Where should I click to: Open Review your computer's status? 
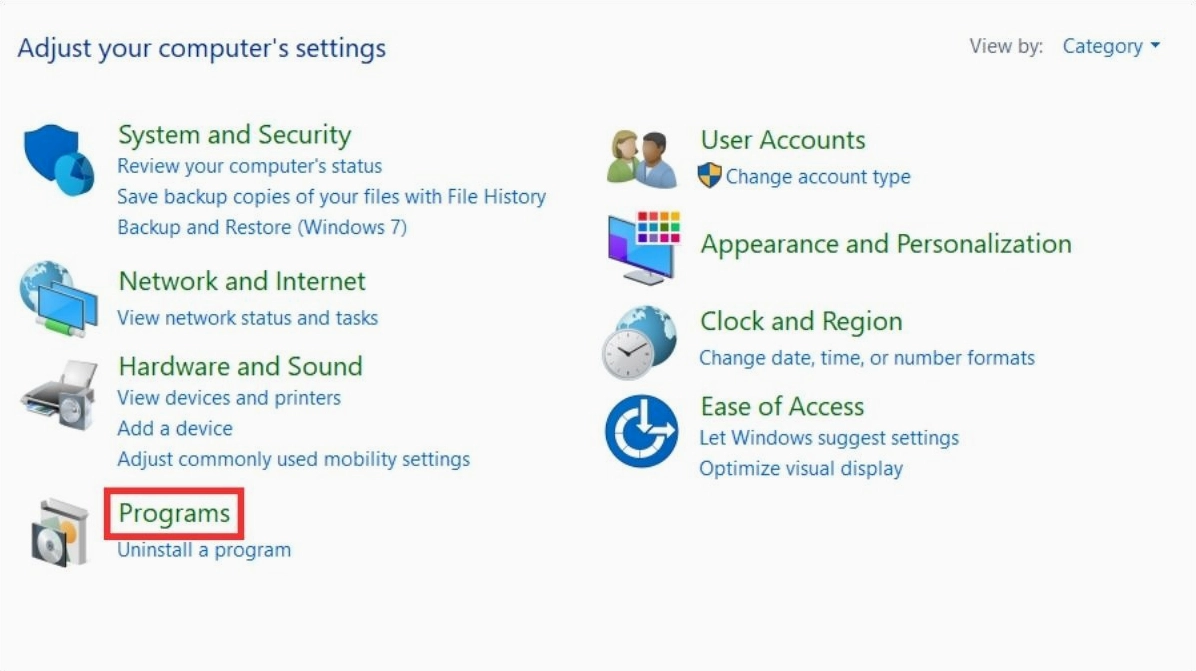[249, 166]
